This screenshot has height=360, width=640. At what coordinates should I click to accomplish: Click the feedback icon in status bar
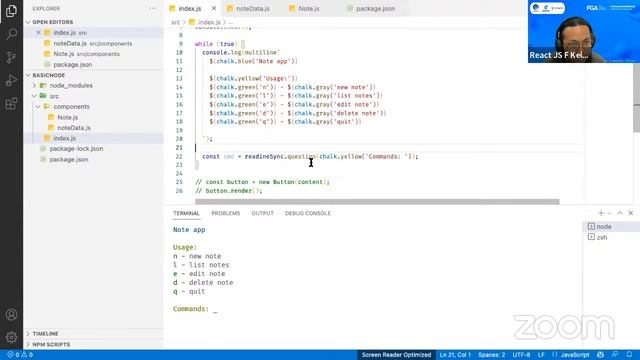pos(615,355)
